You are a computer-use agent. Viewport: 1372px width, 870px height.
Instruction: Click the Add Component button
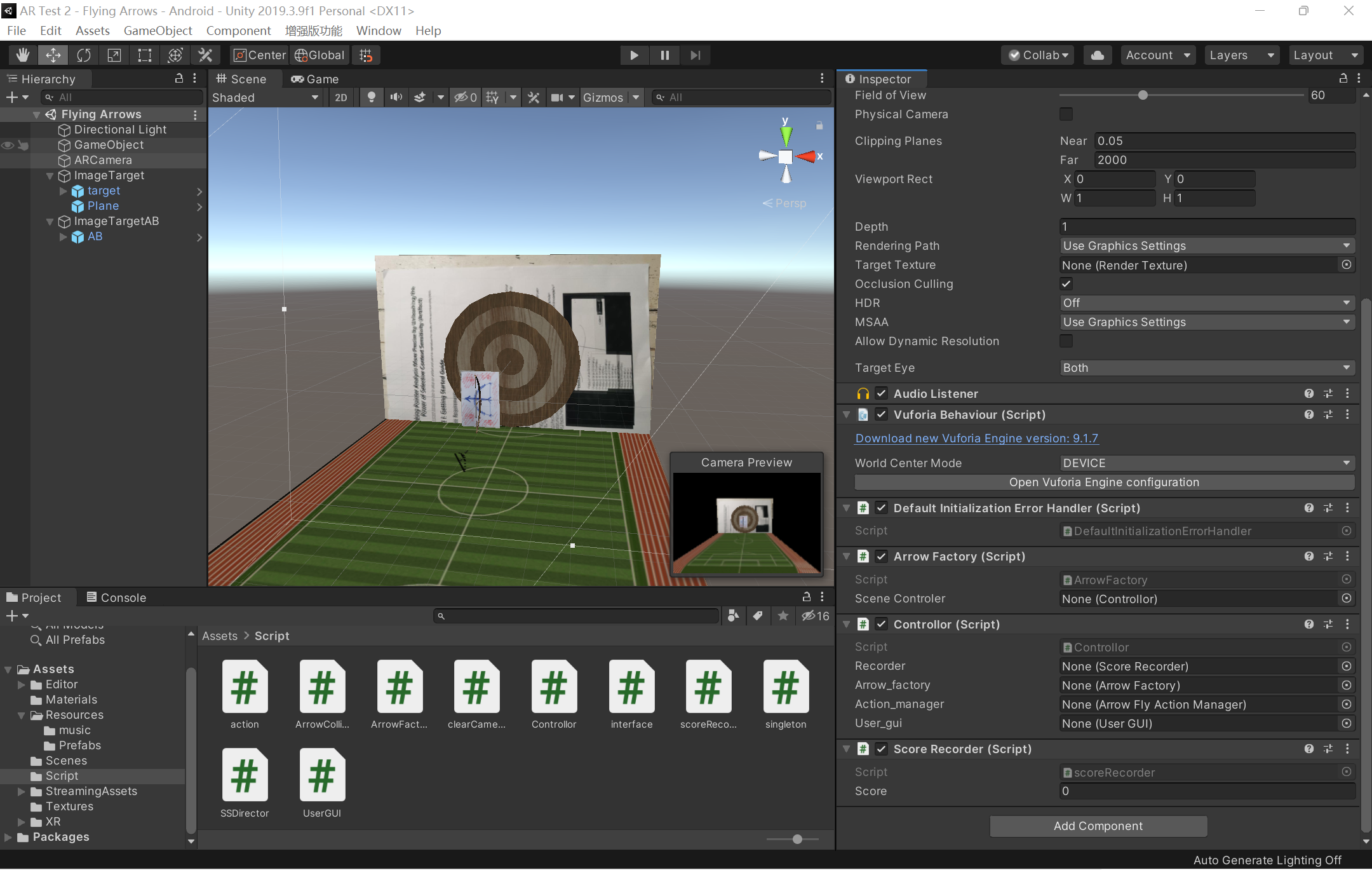tap(1098, 826)
